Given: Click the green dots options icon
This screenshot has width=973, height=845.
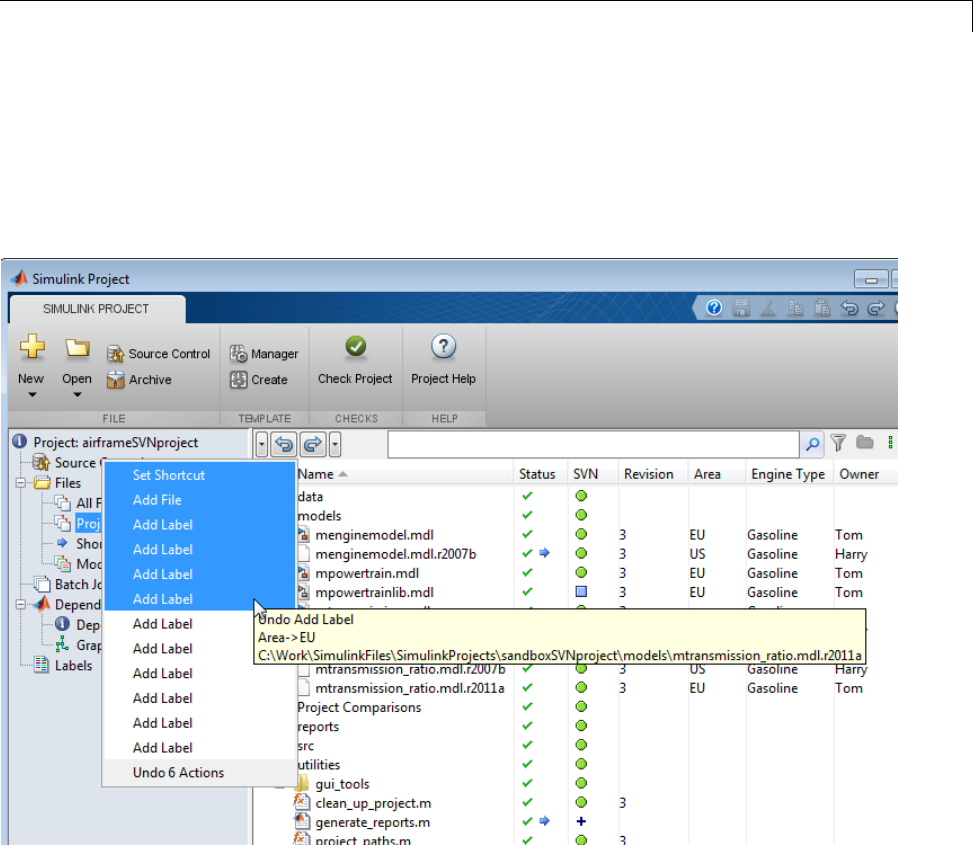Looking at the screenshot, I should pos(890,442).
